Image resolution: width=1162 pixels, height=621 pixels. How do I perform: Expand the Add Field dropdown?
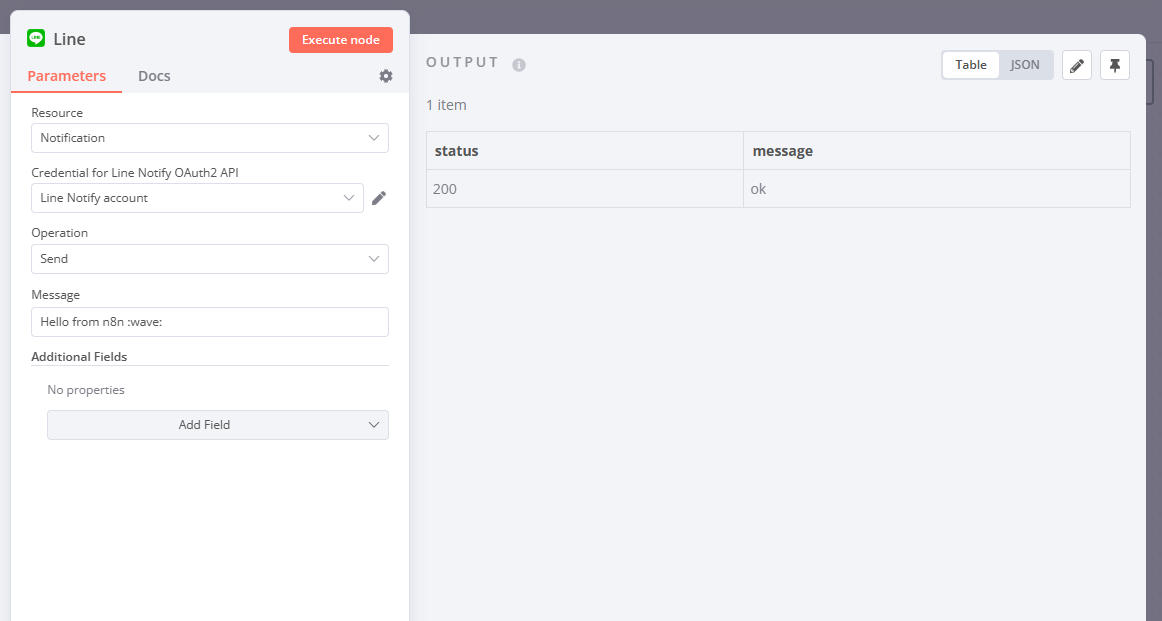tap(218, 425)
